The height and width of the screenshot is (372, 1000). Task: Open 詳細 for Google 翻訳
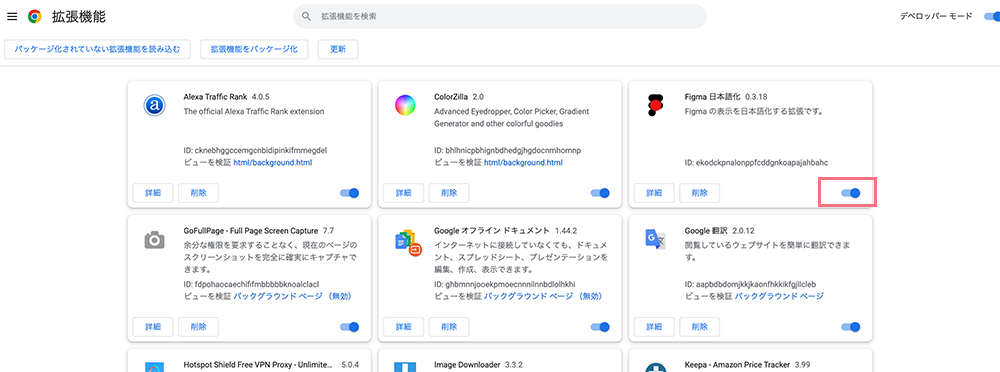point(654,327)
